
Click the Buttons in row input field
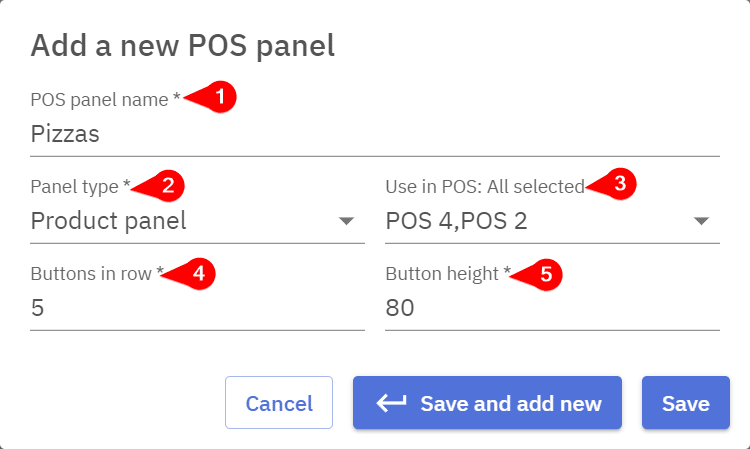[197, 308]
